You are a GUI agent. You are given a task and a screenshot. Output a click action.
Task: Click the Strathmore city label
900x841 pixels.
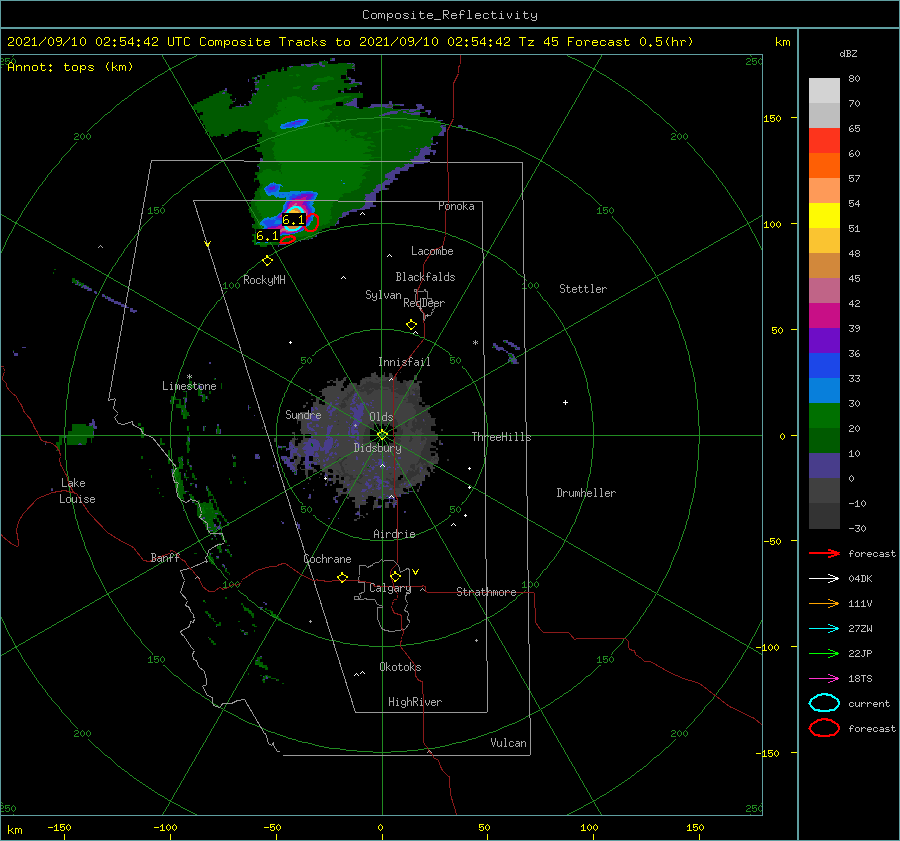tap(486, 592)
